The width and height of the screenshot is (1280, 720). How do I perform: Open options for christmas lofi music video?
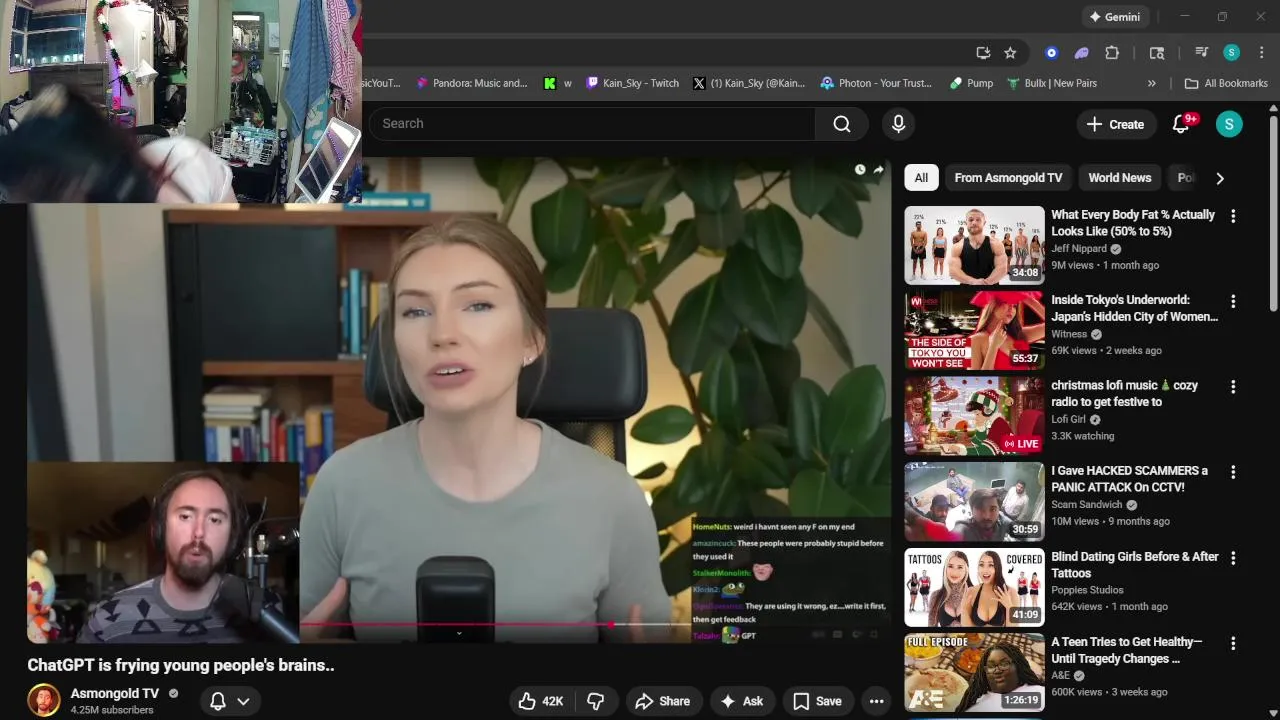[1233, 387]
